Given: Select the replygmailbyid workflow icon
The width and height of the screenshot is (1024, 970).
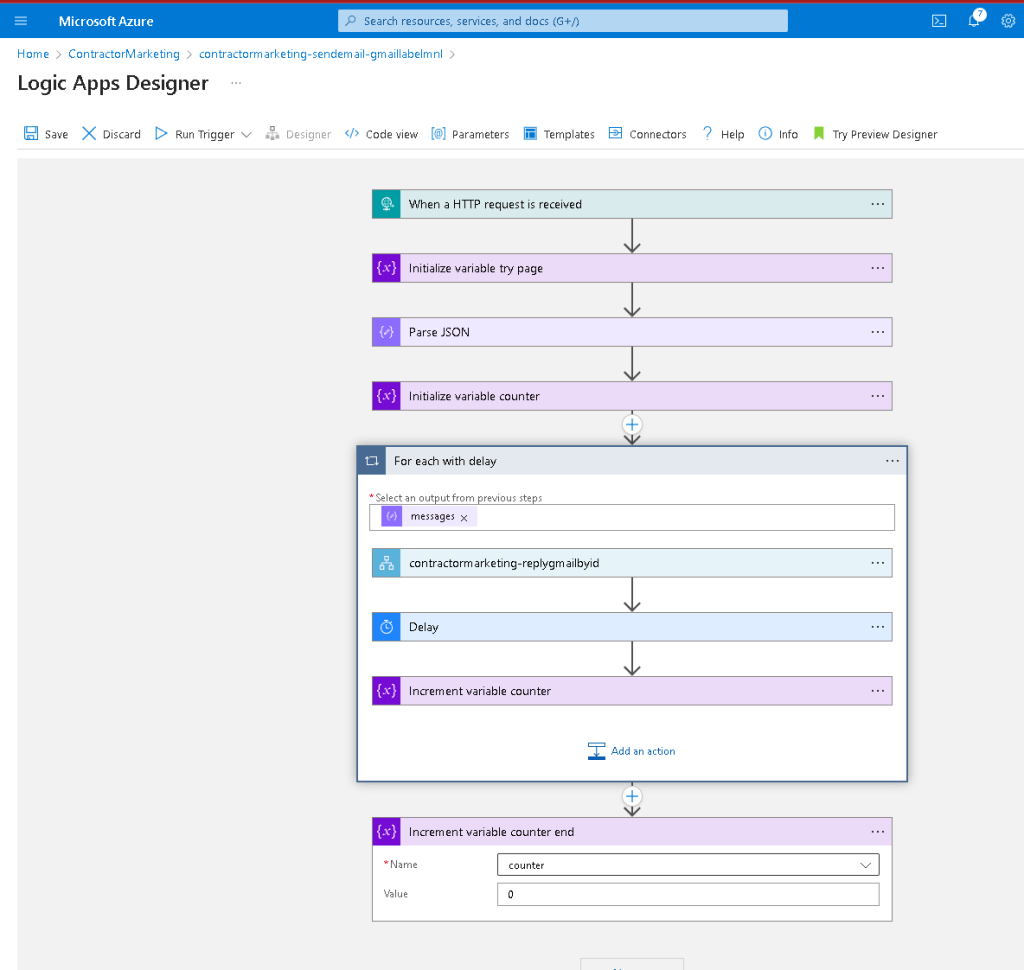Looking at the screenshot, I should 387,562.
